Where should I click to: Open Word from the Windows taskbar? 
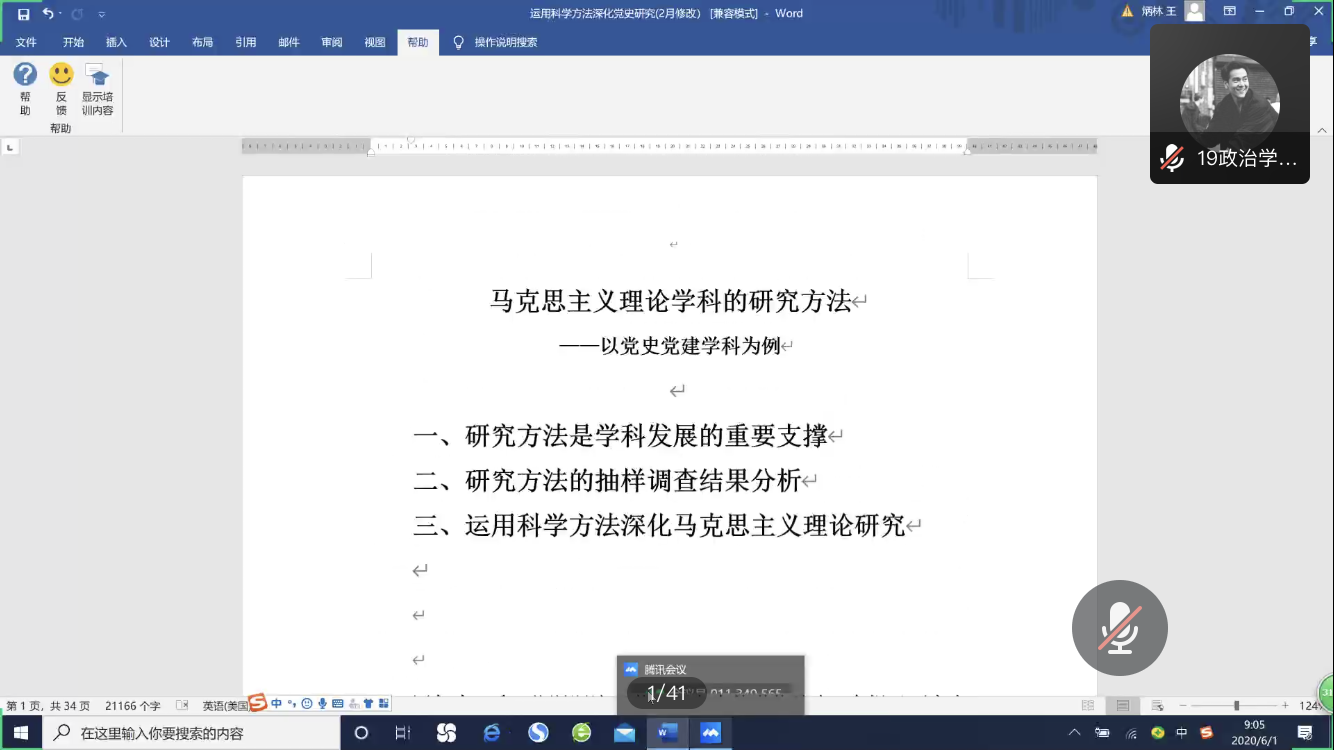click(x=667, y=733)
